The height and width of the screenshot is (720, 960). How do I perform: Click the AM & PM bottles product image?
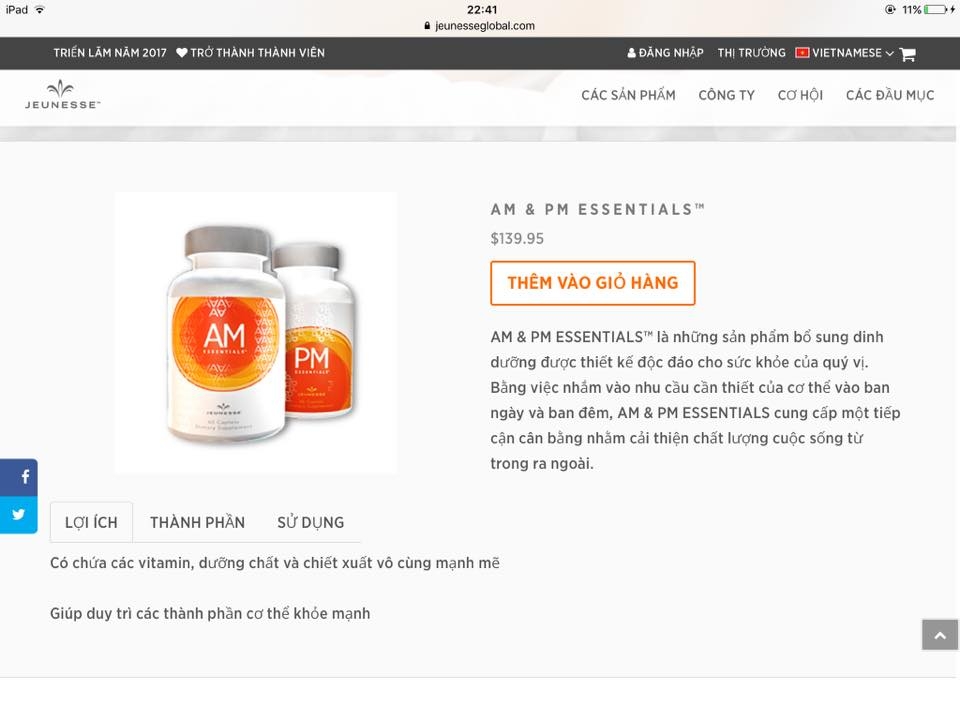tap(256, 333)
